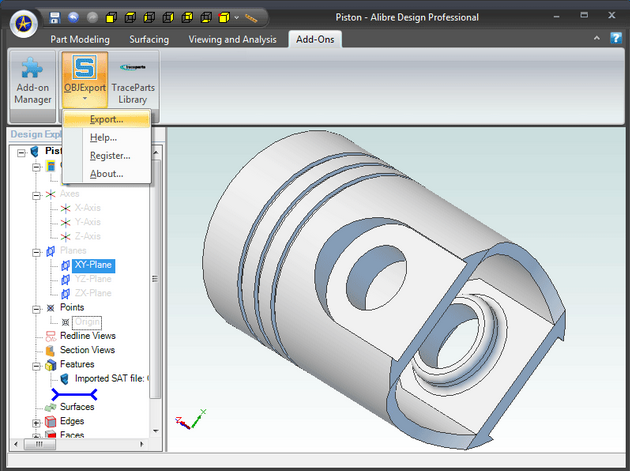Click the Save icon in quick access toolbar
Screen dimensions: 630x471
coord(55,17)
